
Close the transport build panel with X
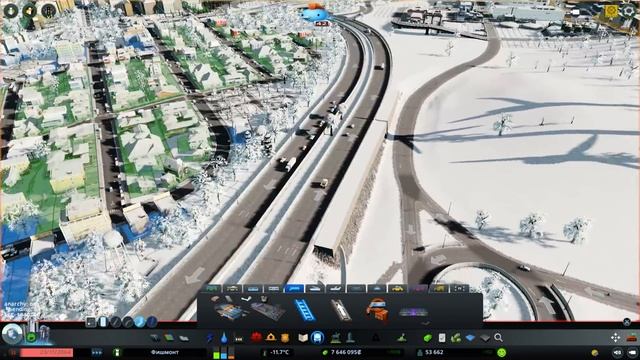click(x=627, y=322)
